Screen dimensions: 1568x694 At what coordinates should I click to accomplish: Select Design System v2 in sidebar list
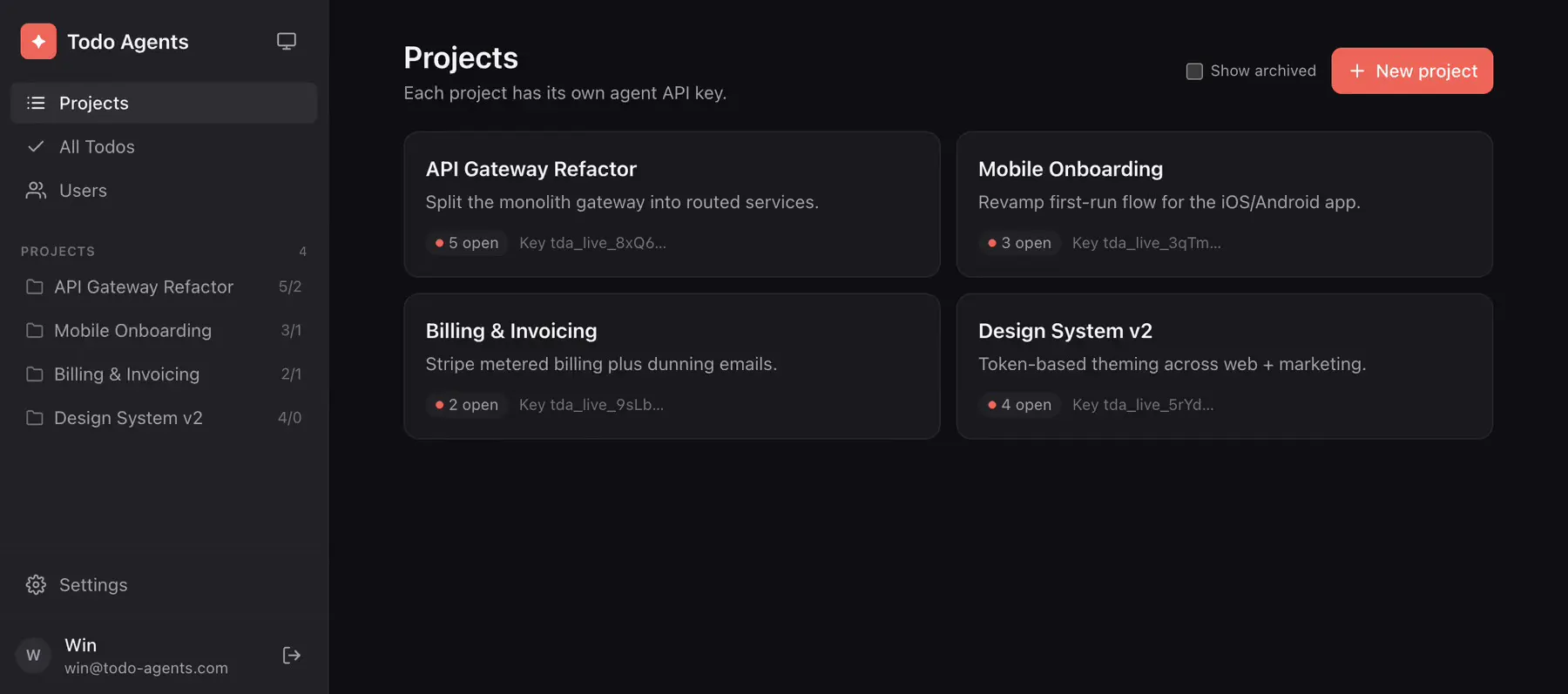(x=164, y=418)
